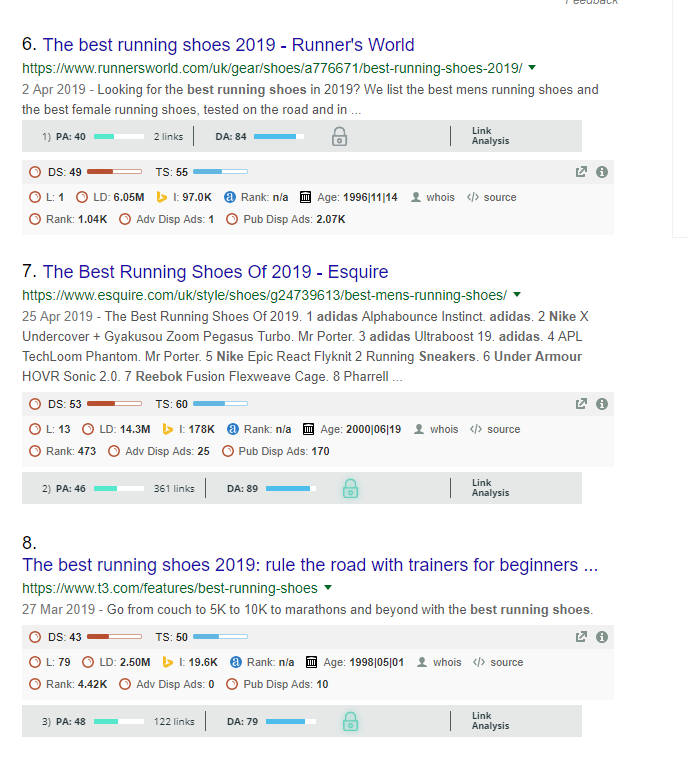Click DS: 49 score for Runner's World
Viewport: 688px width, 762px height.
65,172
